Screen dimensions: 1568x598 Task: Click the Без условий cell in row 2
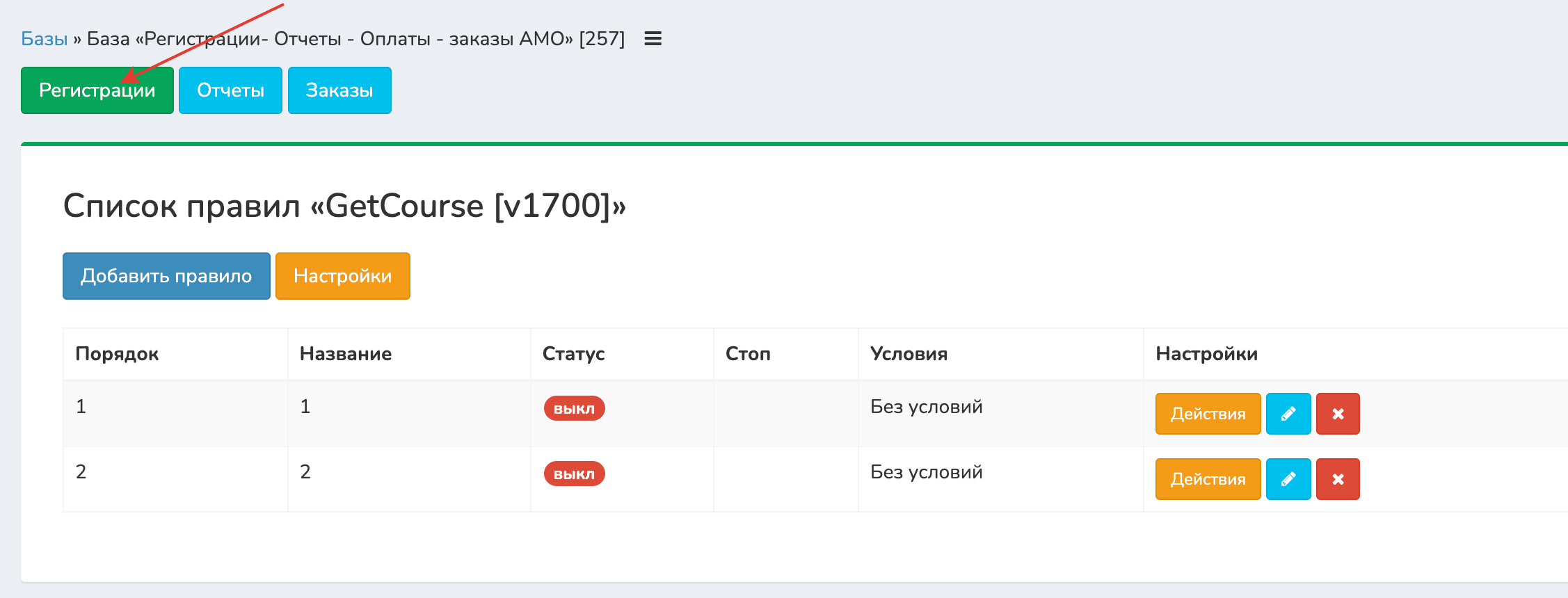(x=926, y=472)
